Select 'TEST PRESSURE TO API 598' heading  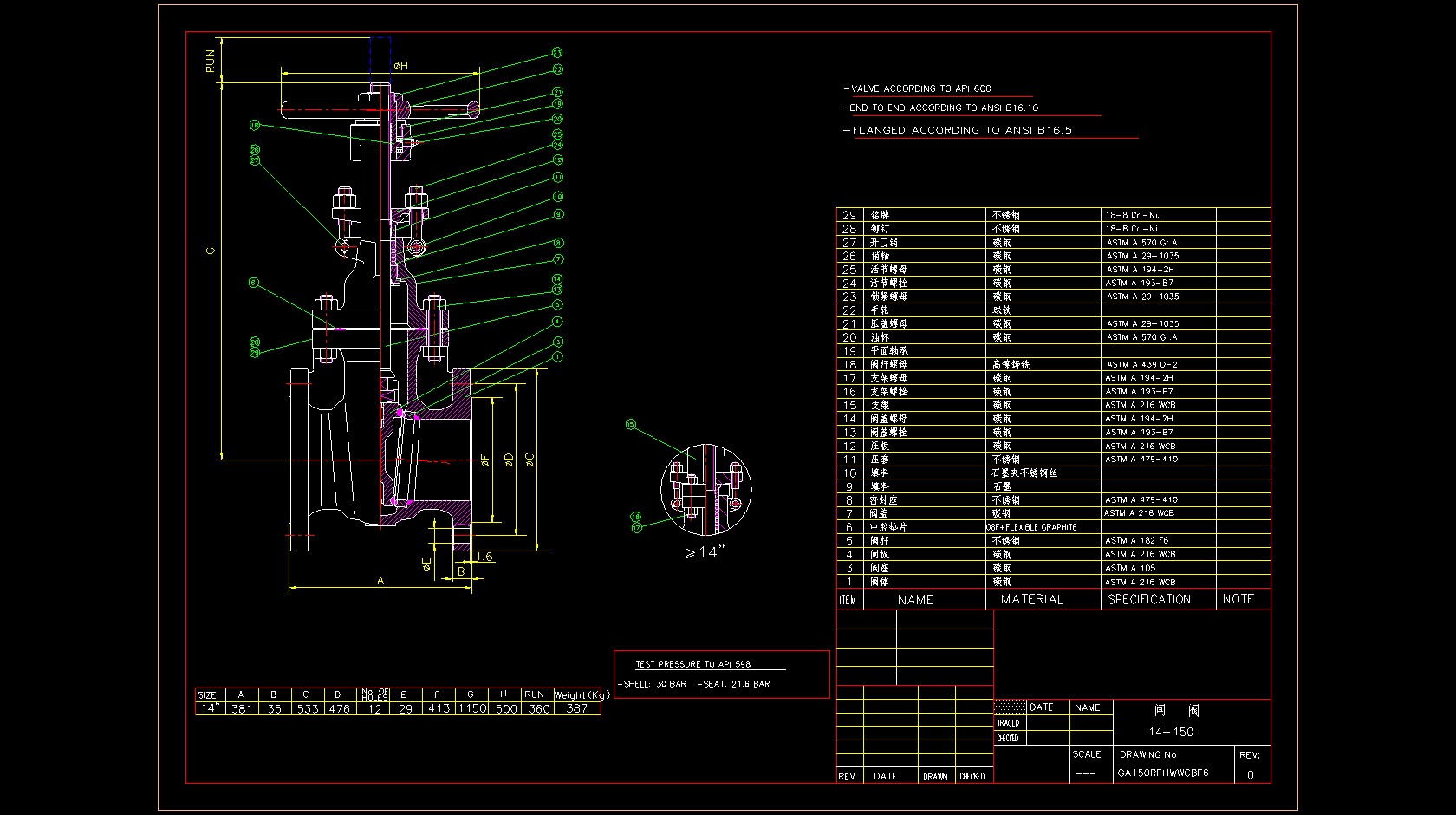[692, 664]
